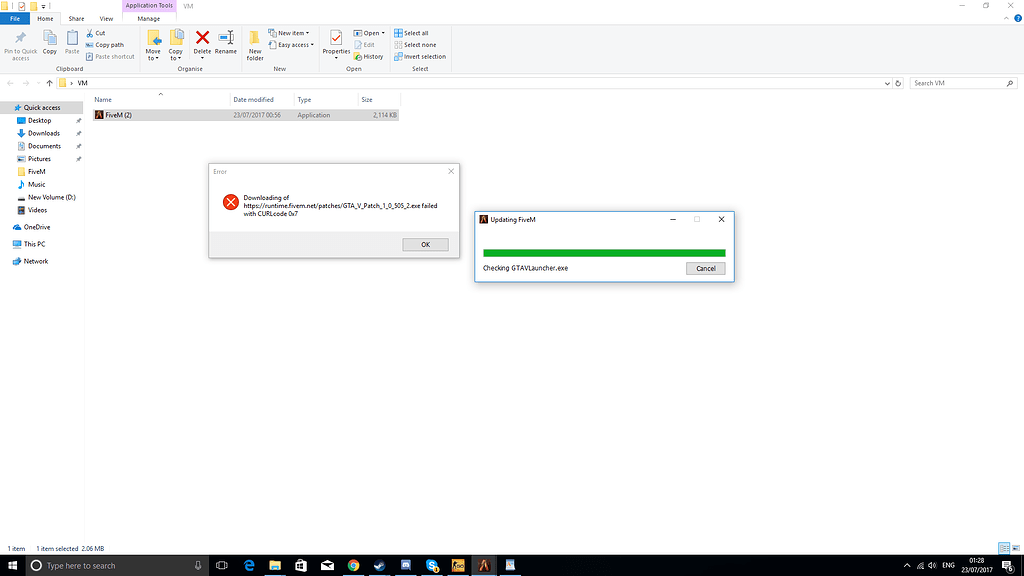This screenshot has height=576, width=1024.
Task: Select the Delete tool in the ribbon
Action: point(202,42)
